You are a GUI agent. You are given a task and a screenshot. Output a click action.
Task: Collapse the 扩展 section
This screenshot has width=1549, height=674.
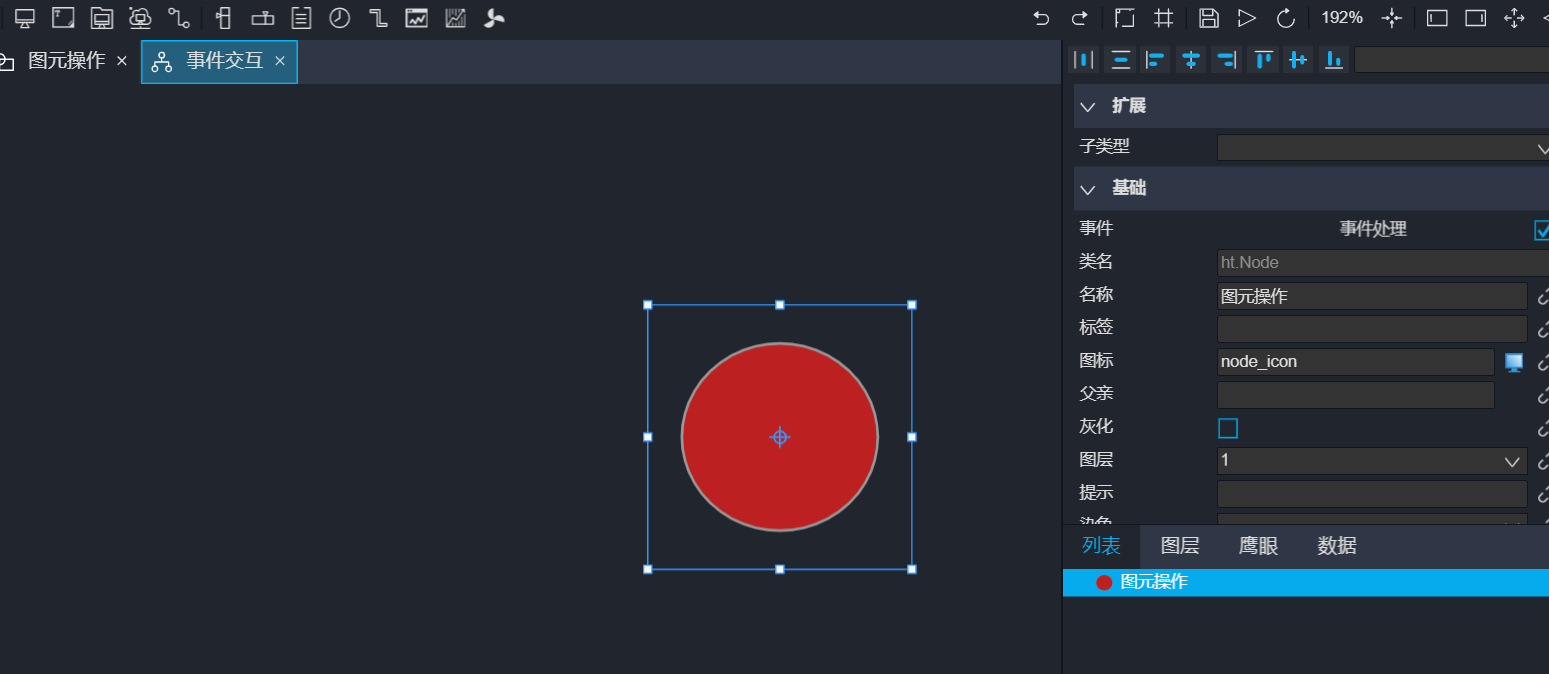[1088, 106]
